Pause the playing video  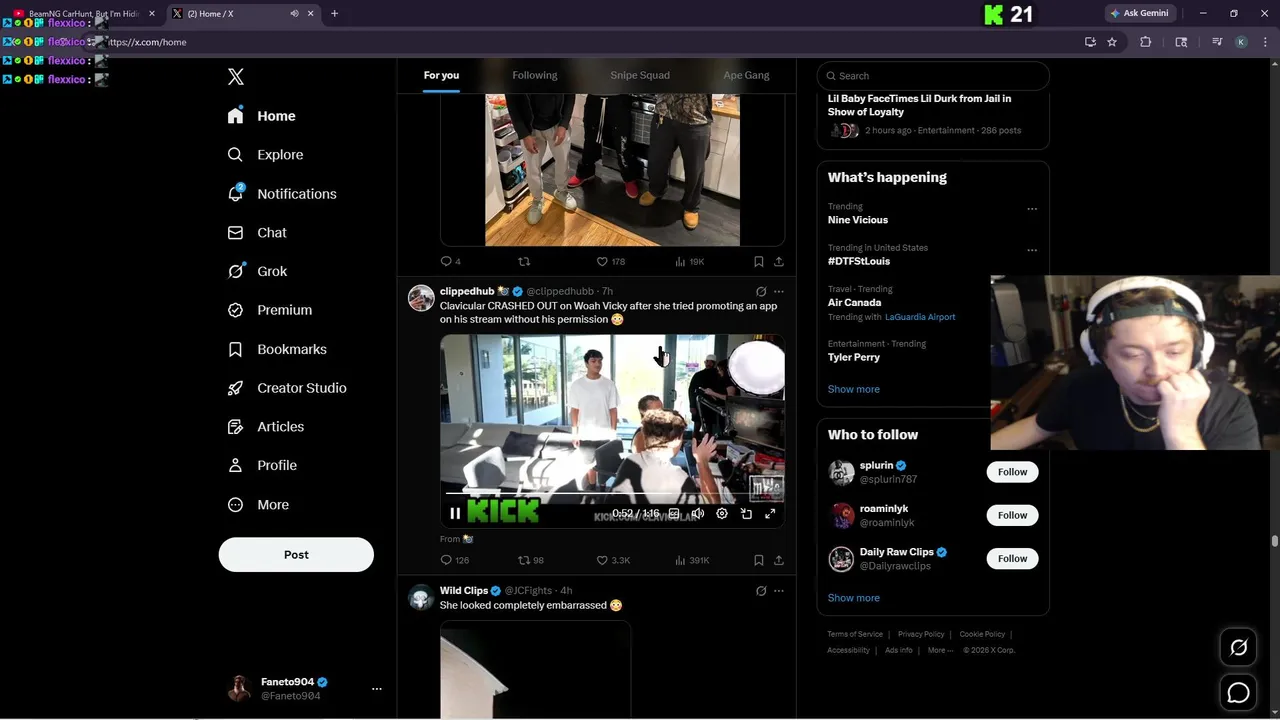point(455,514)
